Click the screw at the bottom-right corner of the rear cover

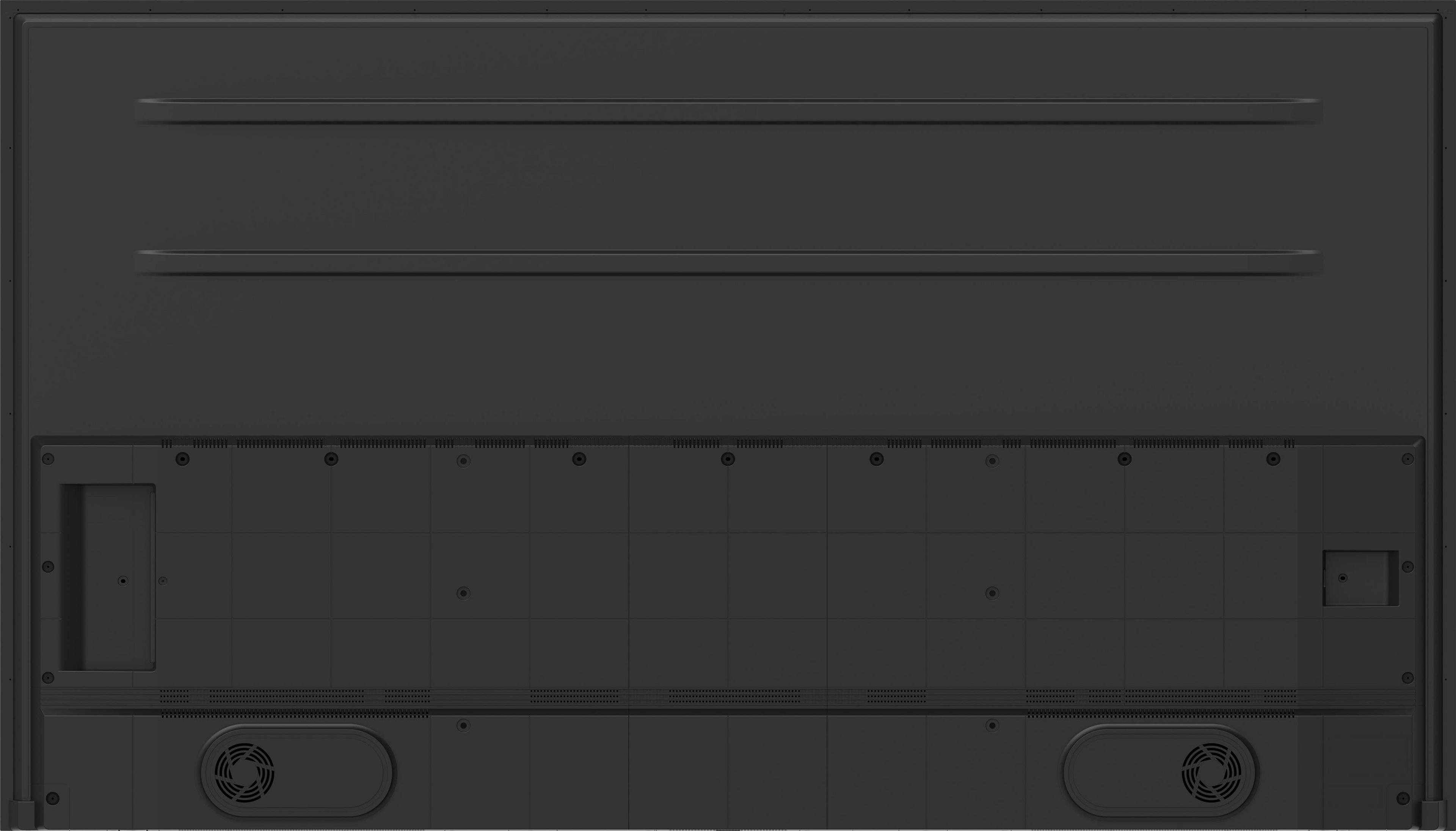pyautogui.click(x=1404, y=798)
